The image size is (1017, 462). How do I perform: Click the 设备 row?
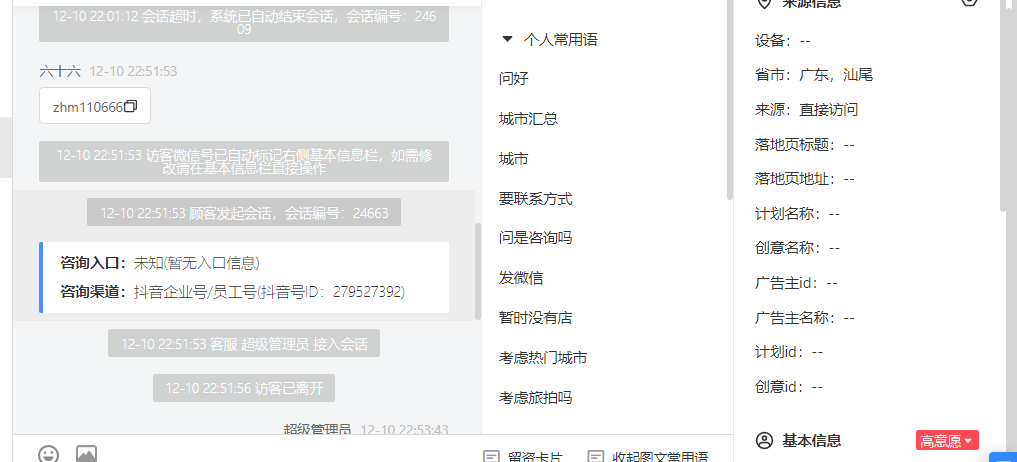point(783,41)
